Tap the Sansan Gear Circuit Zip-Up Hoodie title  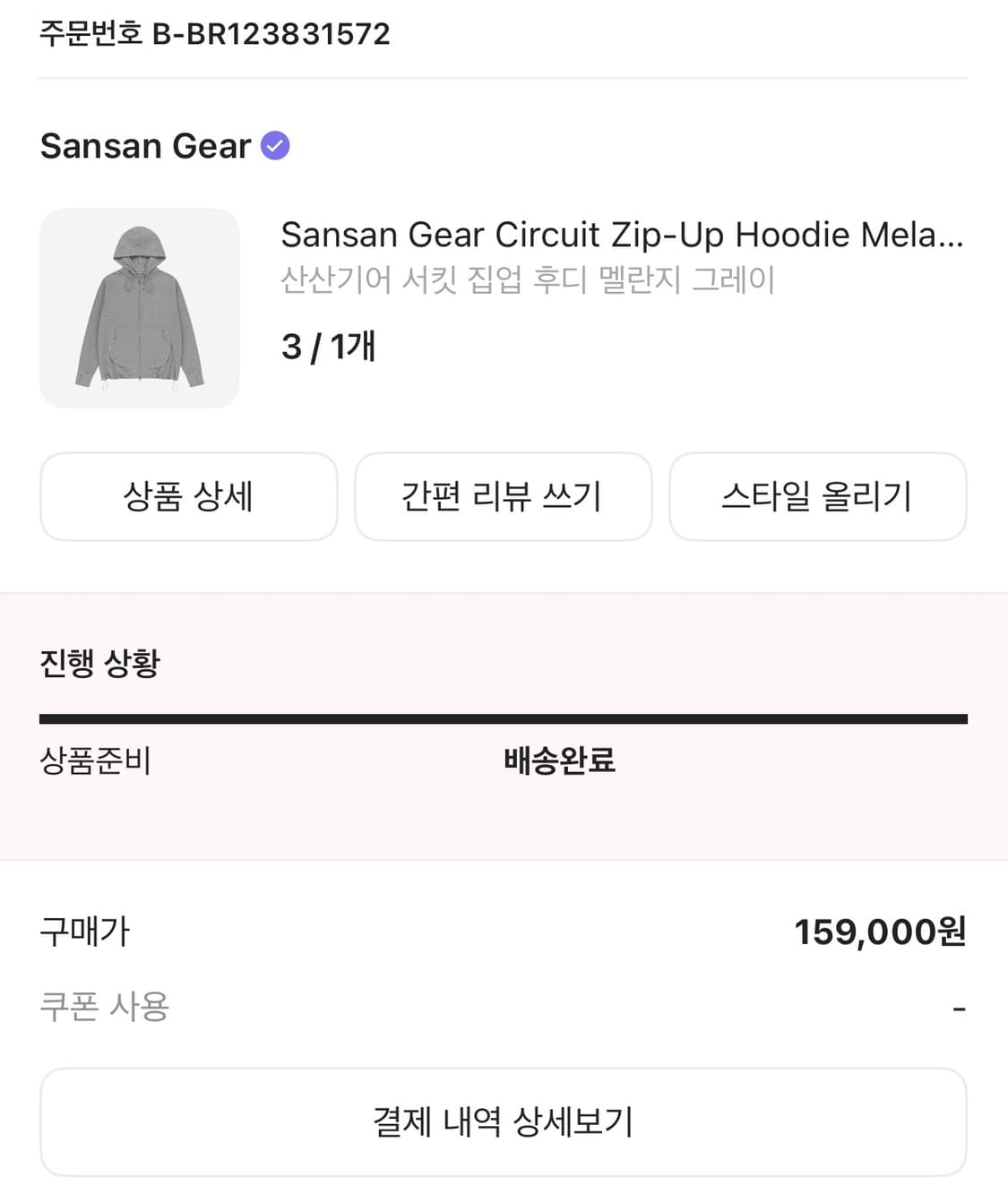pos(622,235)
